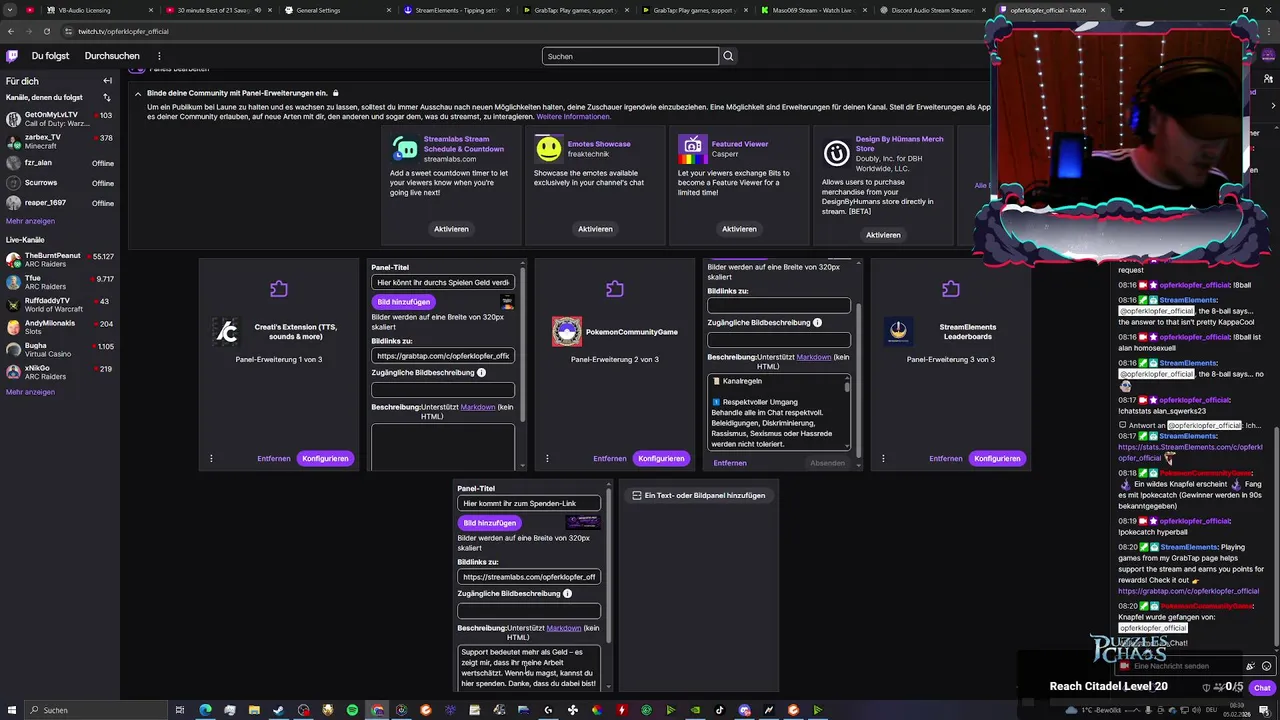Remove PokemonCommunityGame panel
Image resolution: width=1280 pixels, height=720 pixels.
609,459
